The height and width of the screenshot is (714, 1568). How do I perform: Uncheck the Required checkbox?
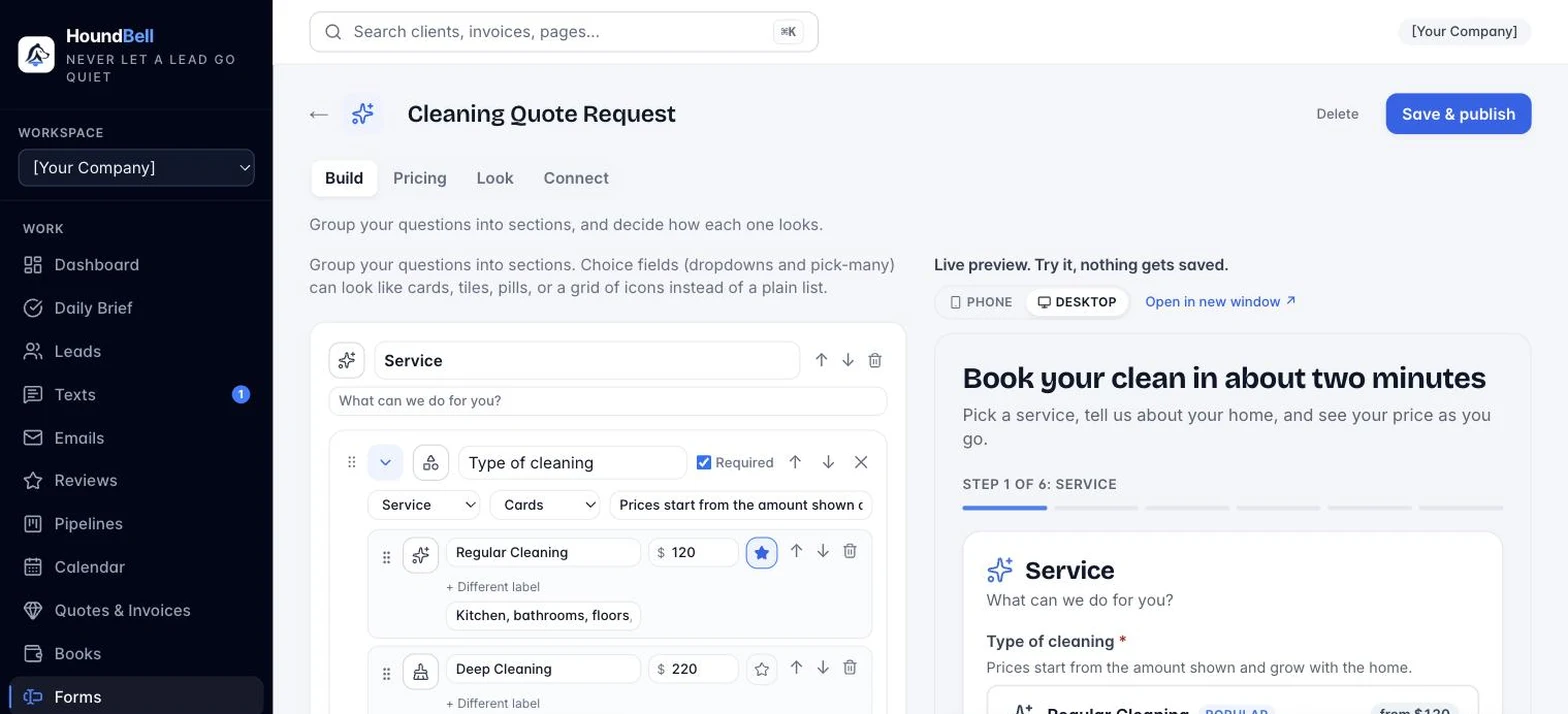tap(704, 462)
